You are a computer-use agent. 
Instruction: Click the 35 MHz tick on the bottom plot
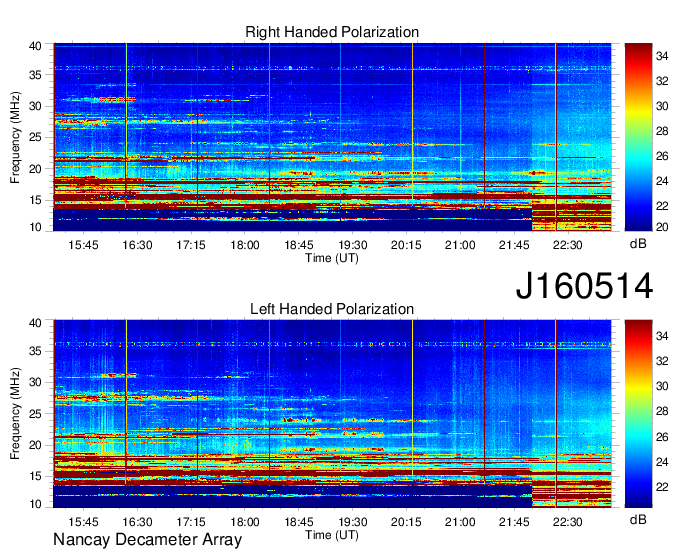pos(35,351)
